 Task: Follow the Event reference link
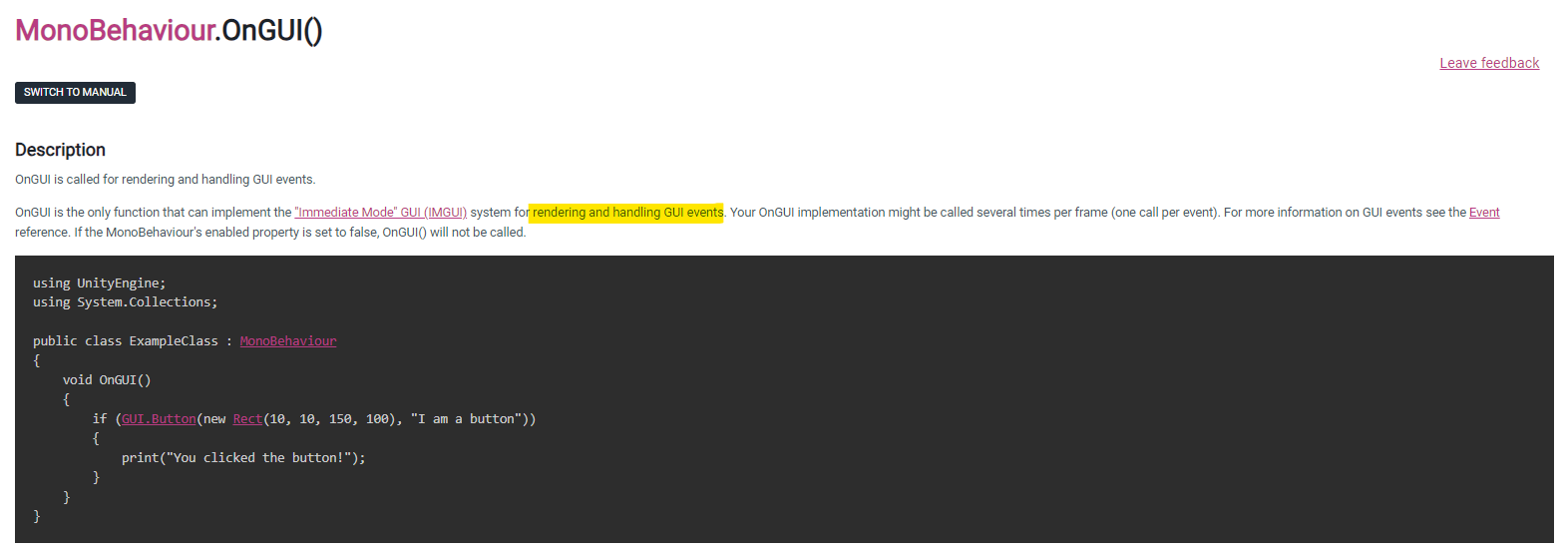click(1484, 213)
